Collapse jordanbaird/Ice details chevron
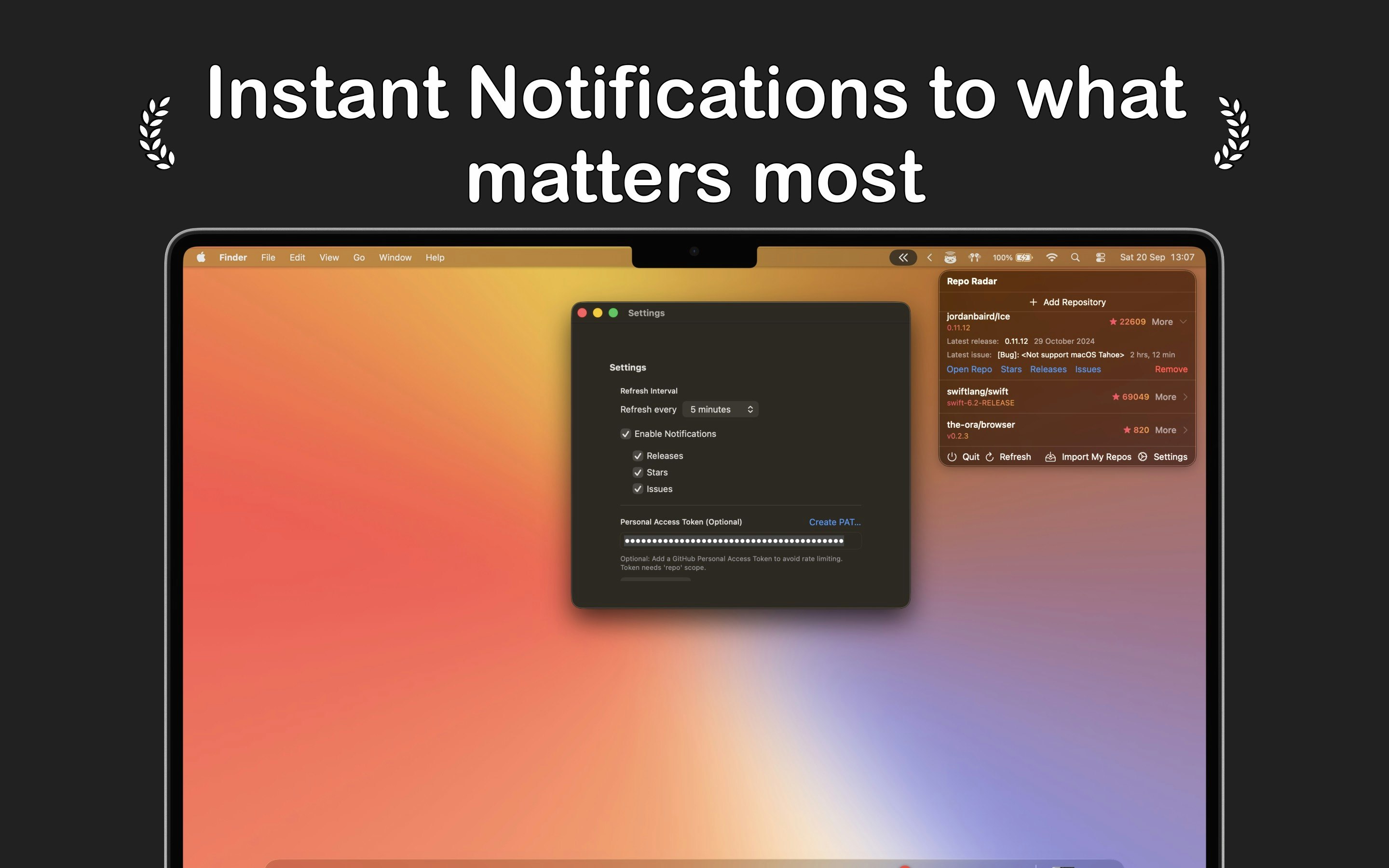 coord(1183,322)
